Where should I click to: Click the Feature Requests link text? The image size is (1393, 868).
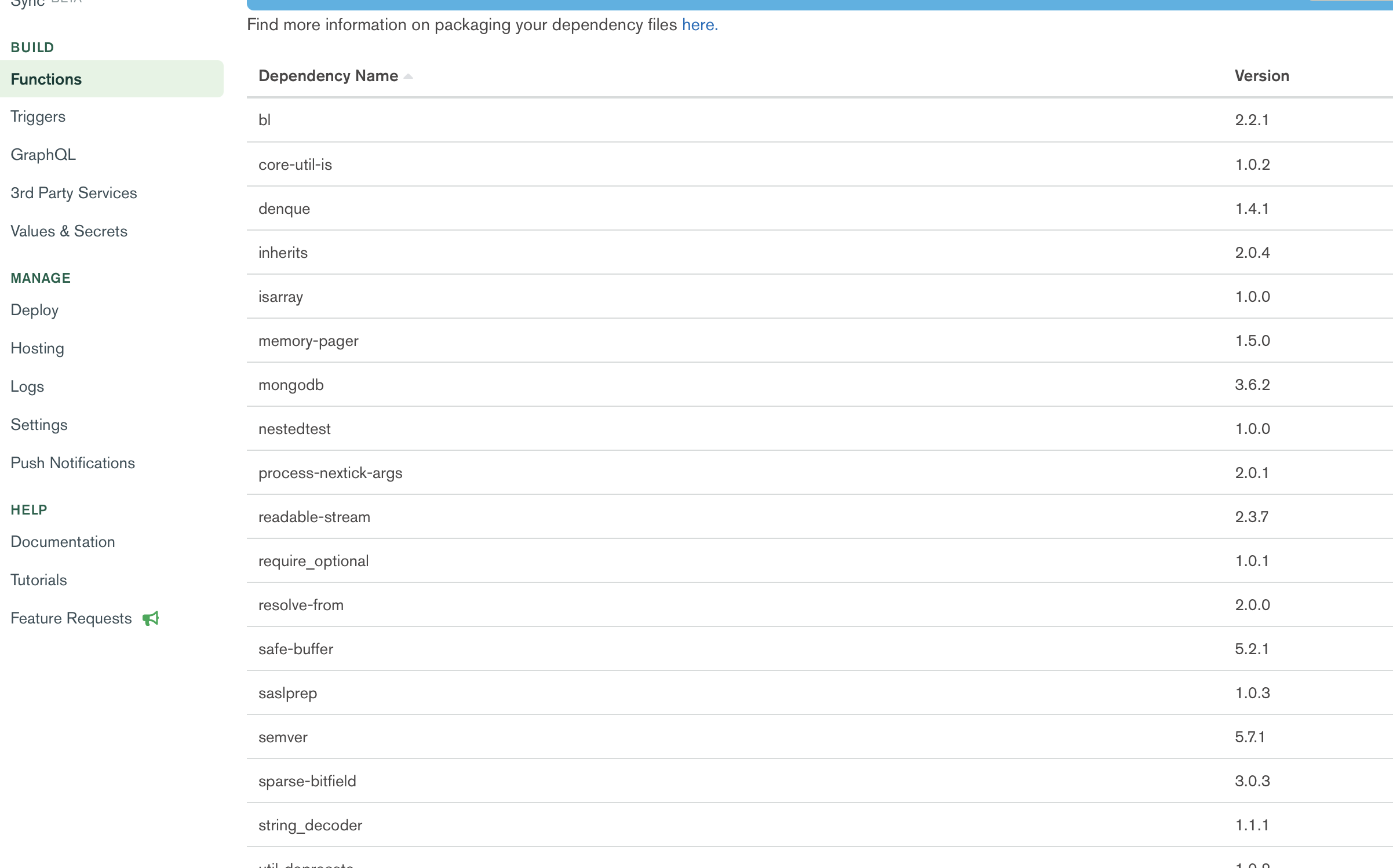(x=71, y=618)
